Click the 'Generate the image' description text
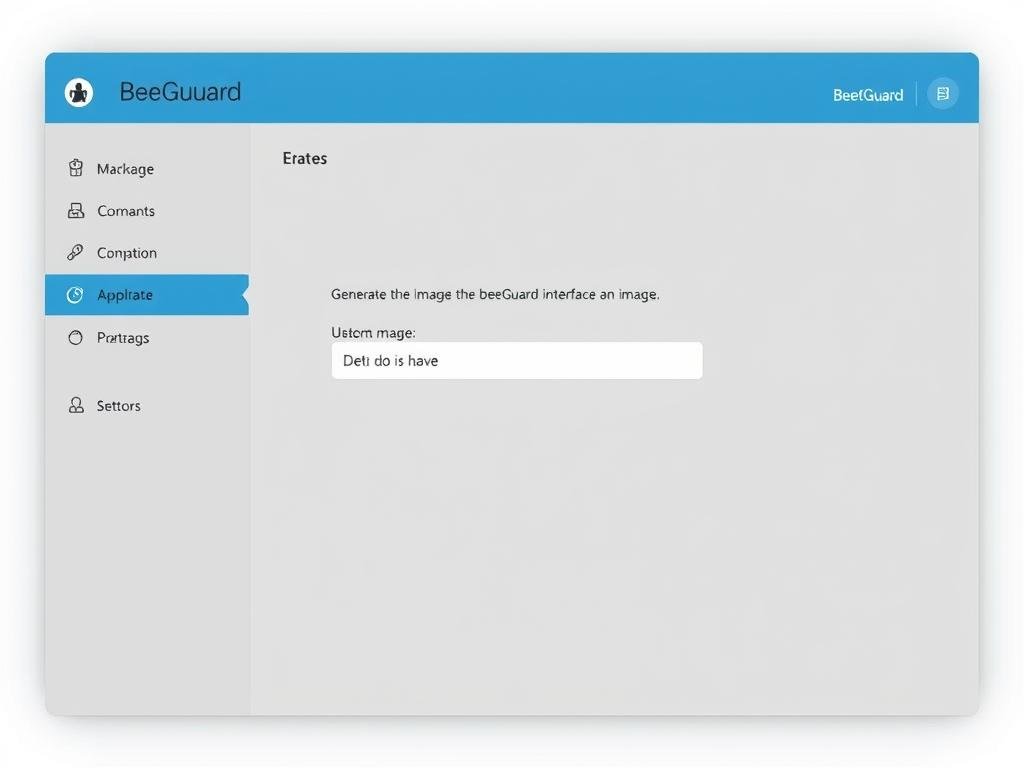This screenshot has width=1024, height=768. click(495, 295)
